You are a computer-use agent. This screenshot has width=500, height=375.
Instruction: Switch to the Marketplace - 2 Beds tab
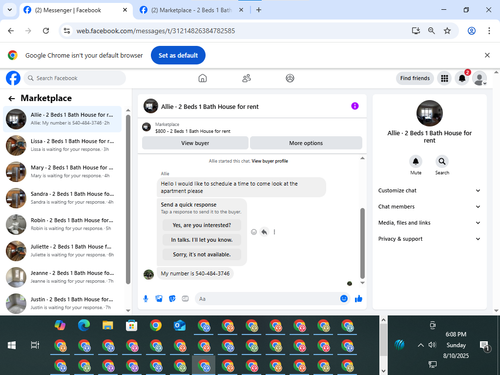click(x=192, y=10)
